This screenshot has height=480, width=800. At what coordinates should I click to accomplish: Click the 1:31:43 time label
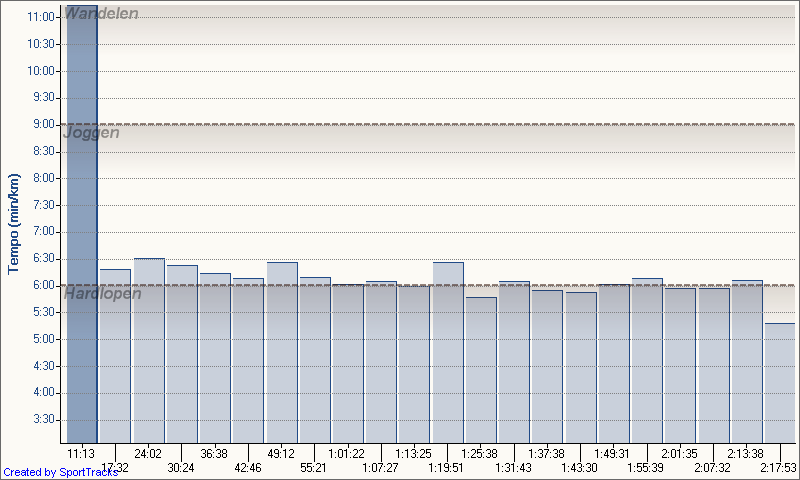click(513, 468)
